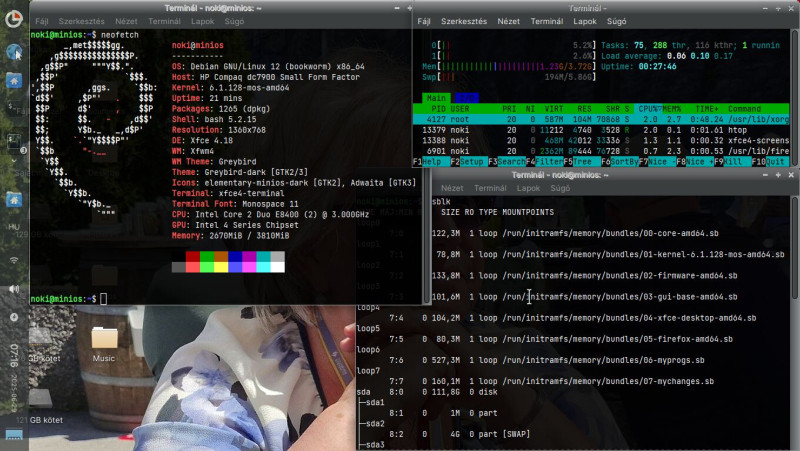800x451 pixels.
Task: Open the volume control on the panel
Action: pyautogui.click(x=14, y=289)
